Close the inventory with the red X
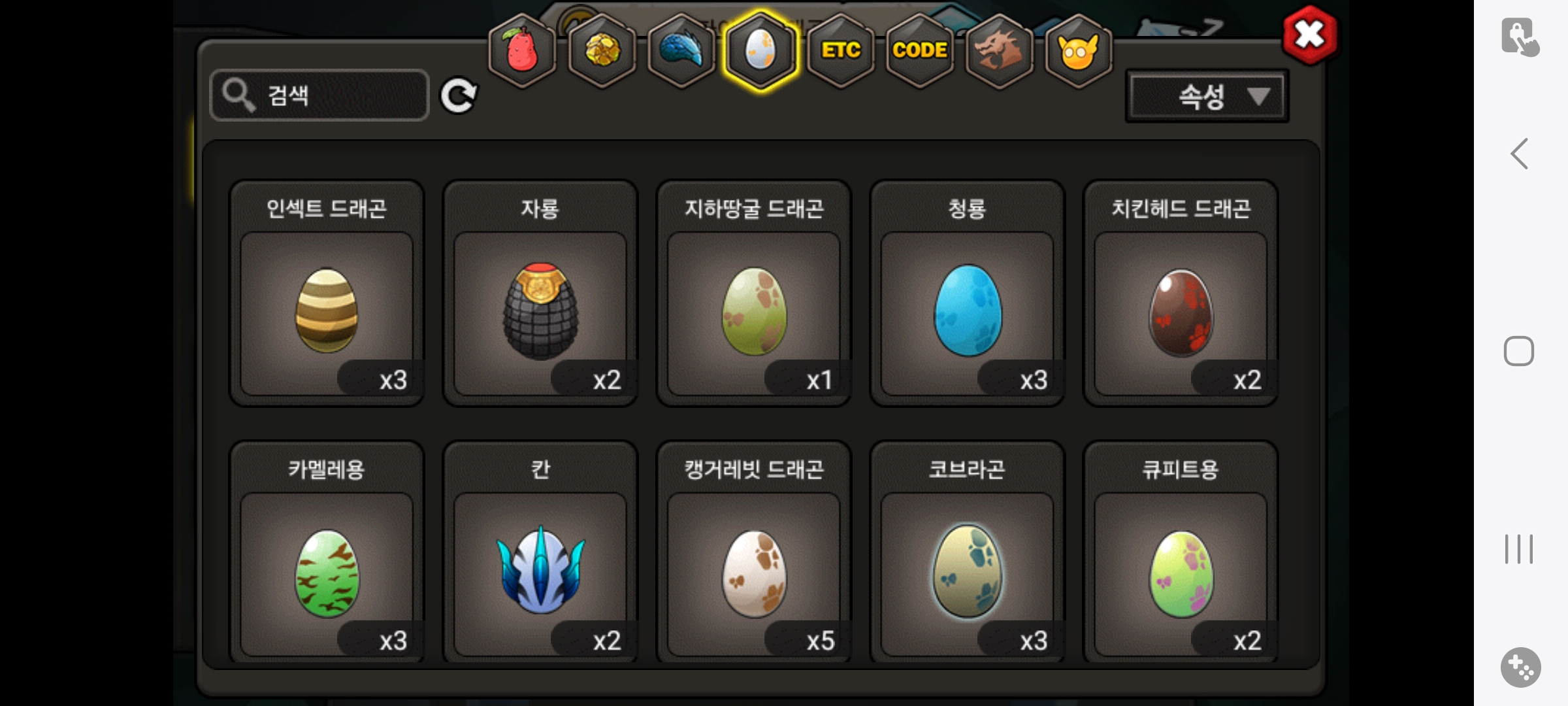 click(x=1310, y=35)
